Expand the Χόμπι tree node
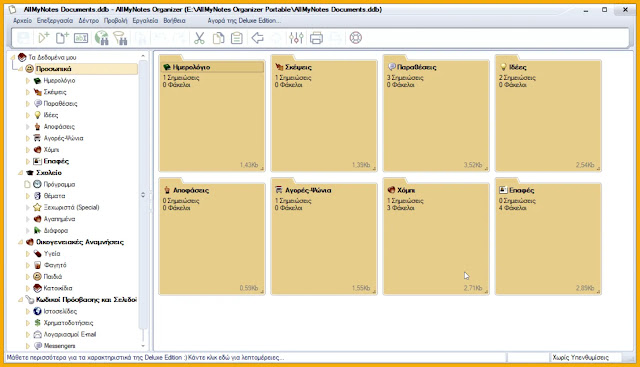Image resolution: width=640 pixels, height=367 pixels. pos(28,149)
